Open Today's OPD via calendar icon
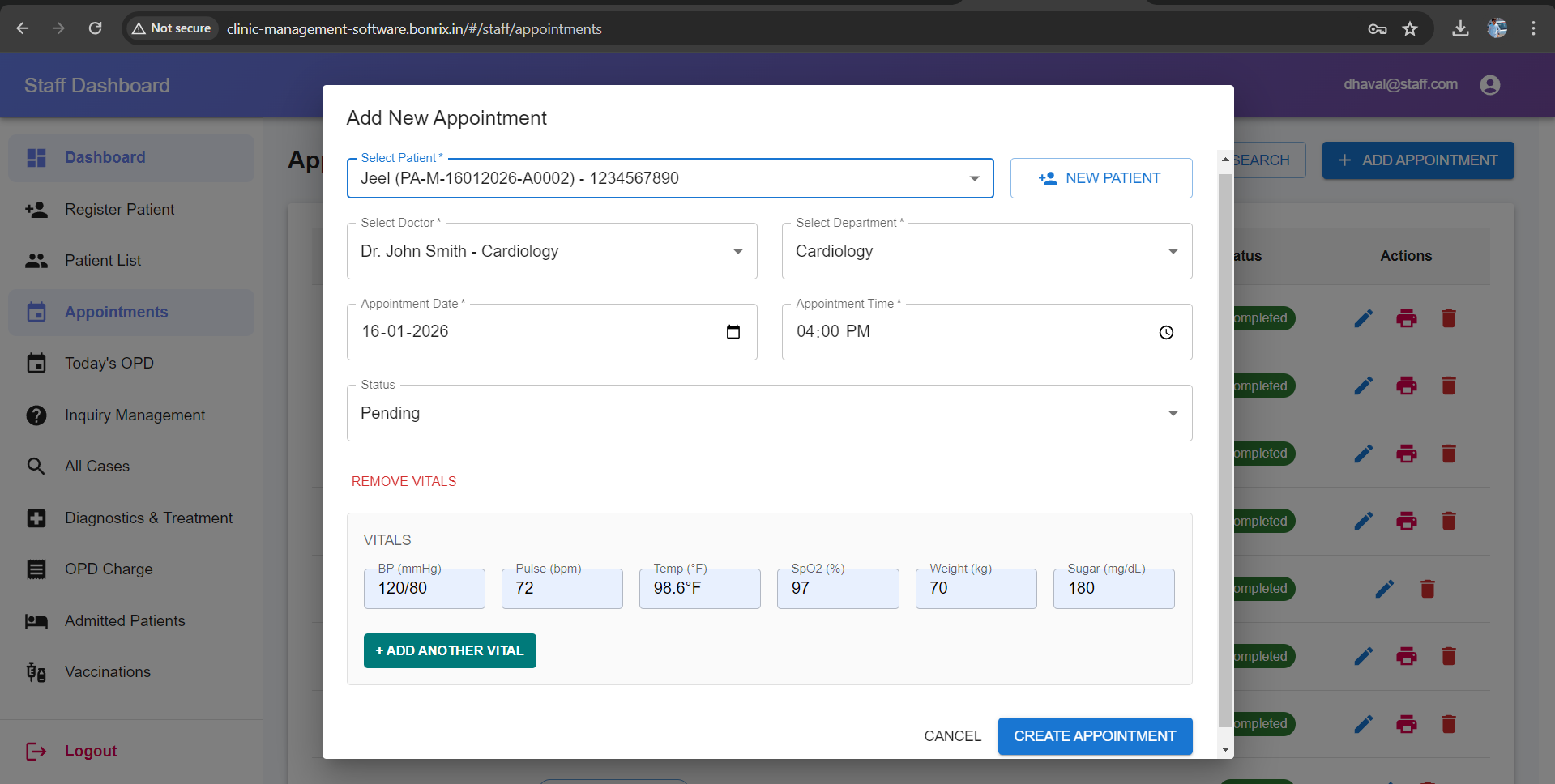 pyautogui.click(x=36, y=363)
